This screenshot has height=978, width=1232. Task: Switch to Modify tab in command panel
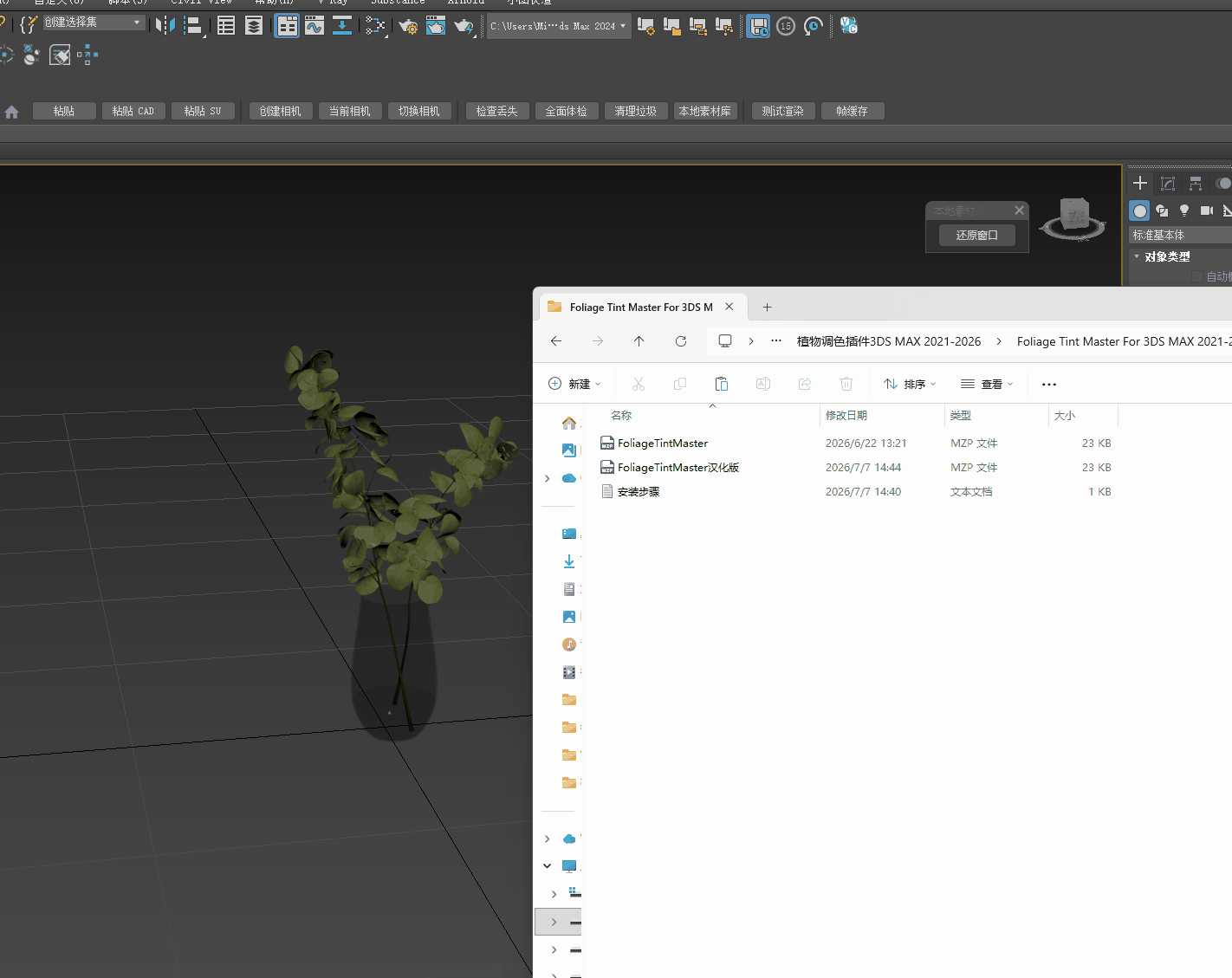[1168, 183]
